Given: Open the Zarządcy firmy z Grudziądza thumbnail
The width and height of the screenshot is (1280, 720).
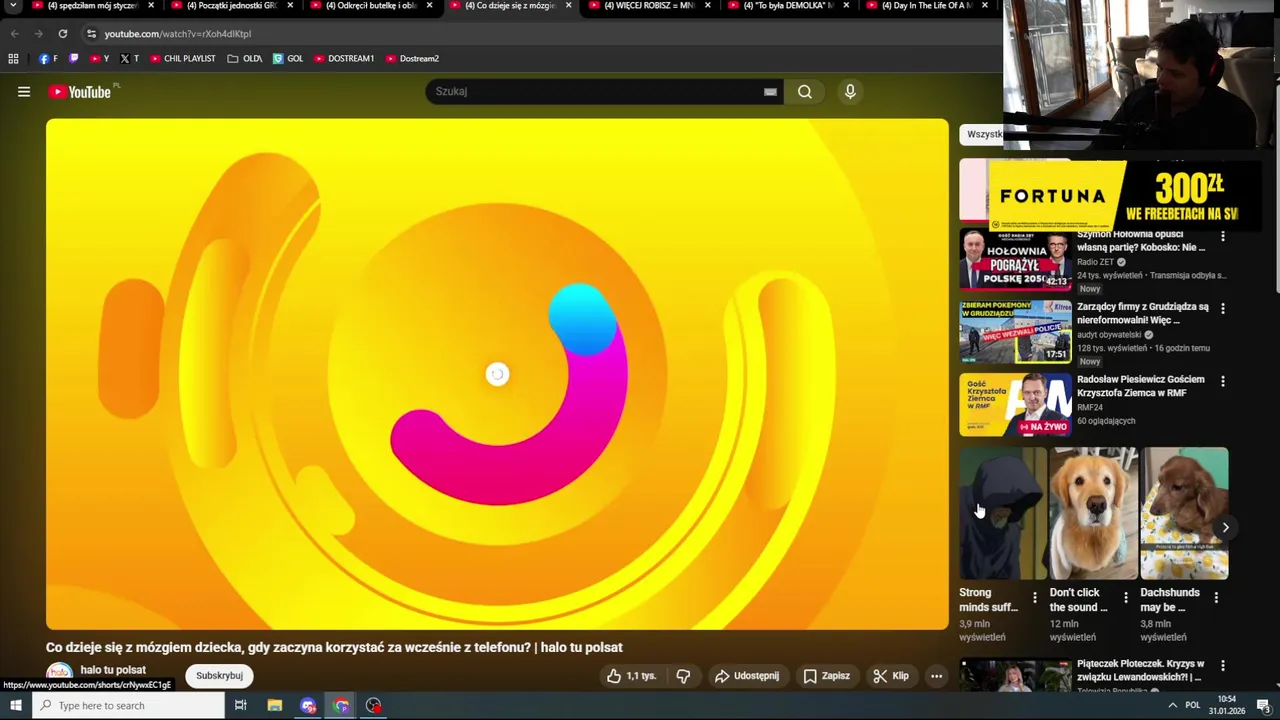Looking at the screenshot, I should [x=1015, y=332].
